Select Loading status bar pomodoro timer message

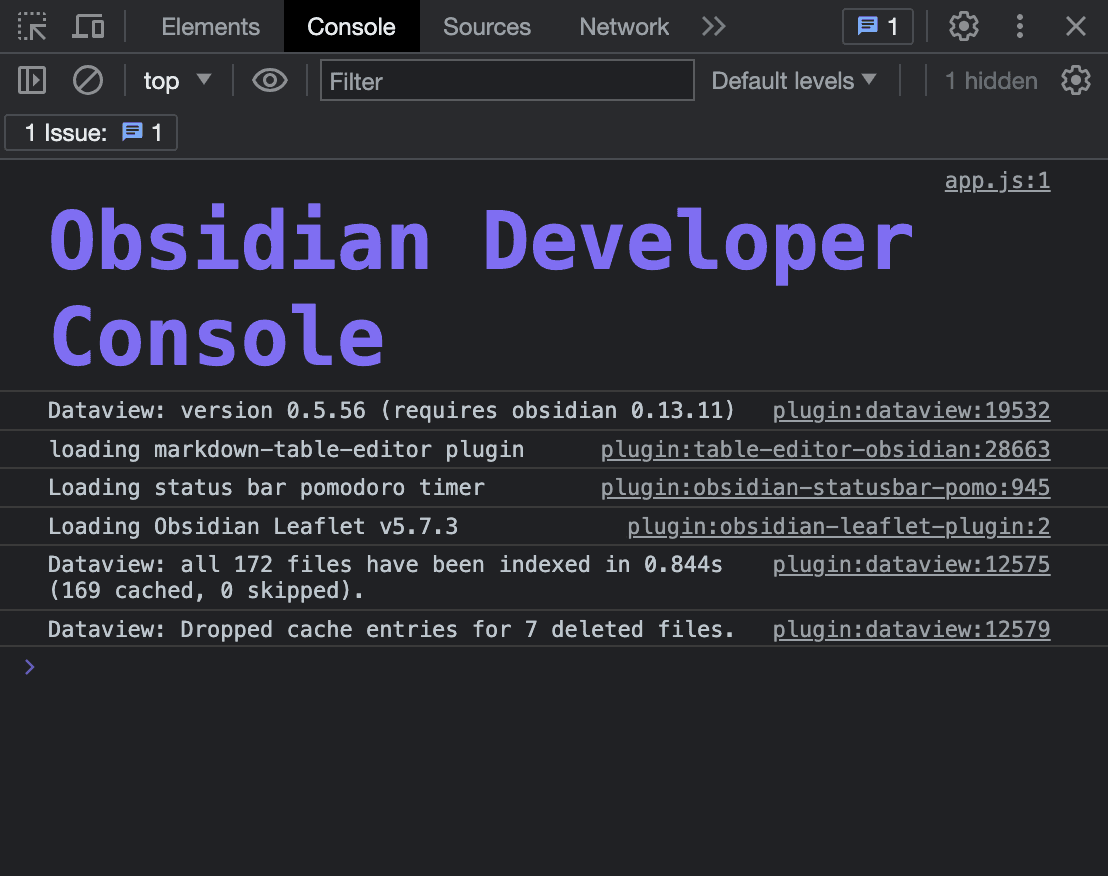click(x=266, y=487)
